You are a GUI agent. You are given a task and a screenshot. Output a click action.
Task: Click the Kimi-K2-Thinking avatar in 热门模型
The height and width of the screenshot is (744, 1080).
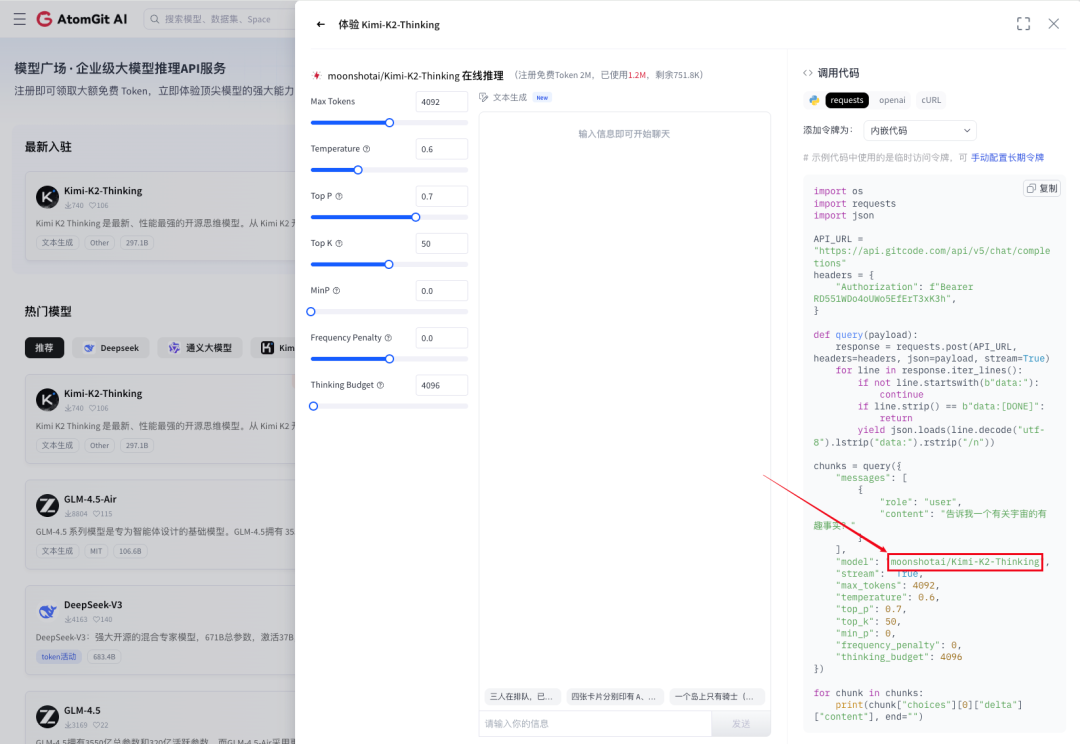pos(48,400)
